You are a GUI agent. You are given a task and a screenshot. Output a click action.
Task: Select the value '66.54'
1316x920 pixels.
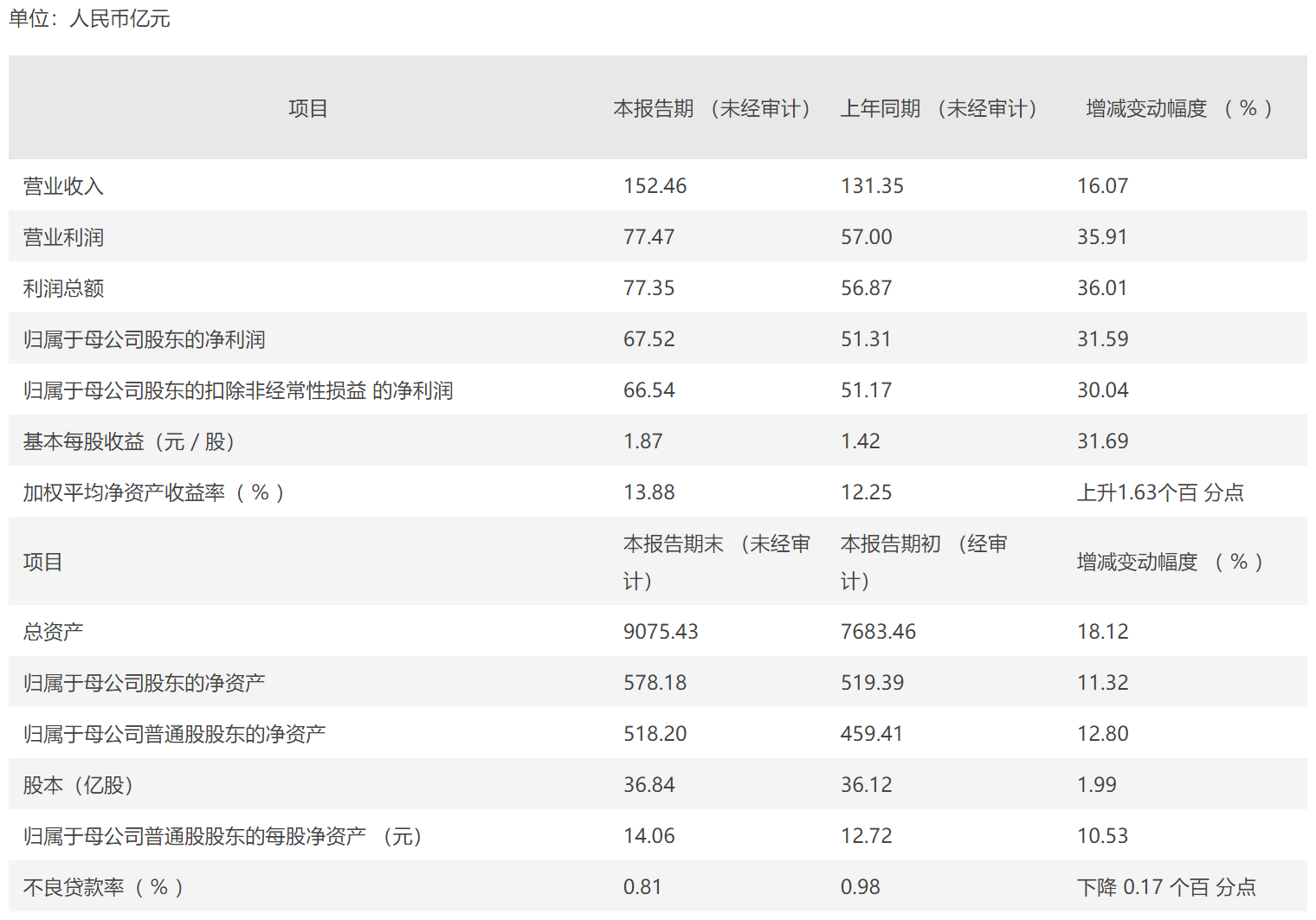click(x=648, y=390)
